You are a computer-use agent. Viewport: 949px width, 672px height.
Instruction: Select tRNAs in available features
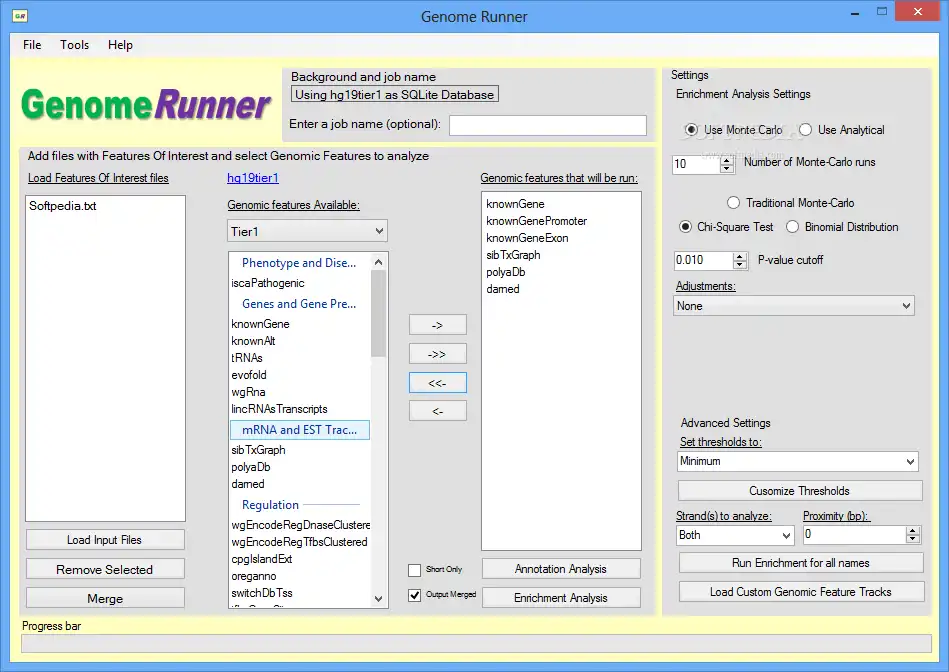[247, 358]
